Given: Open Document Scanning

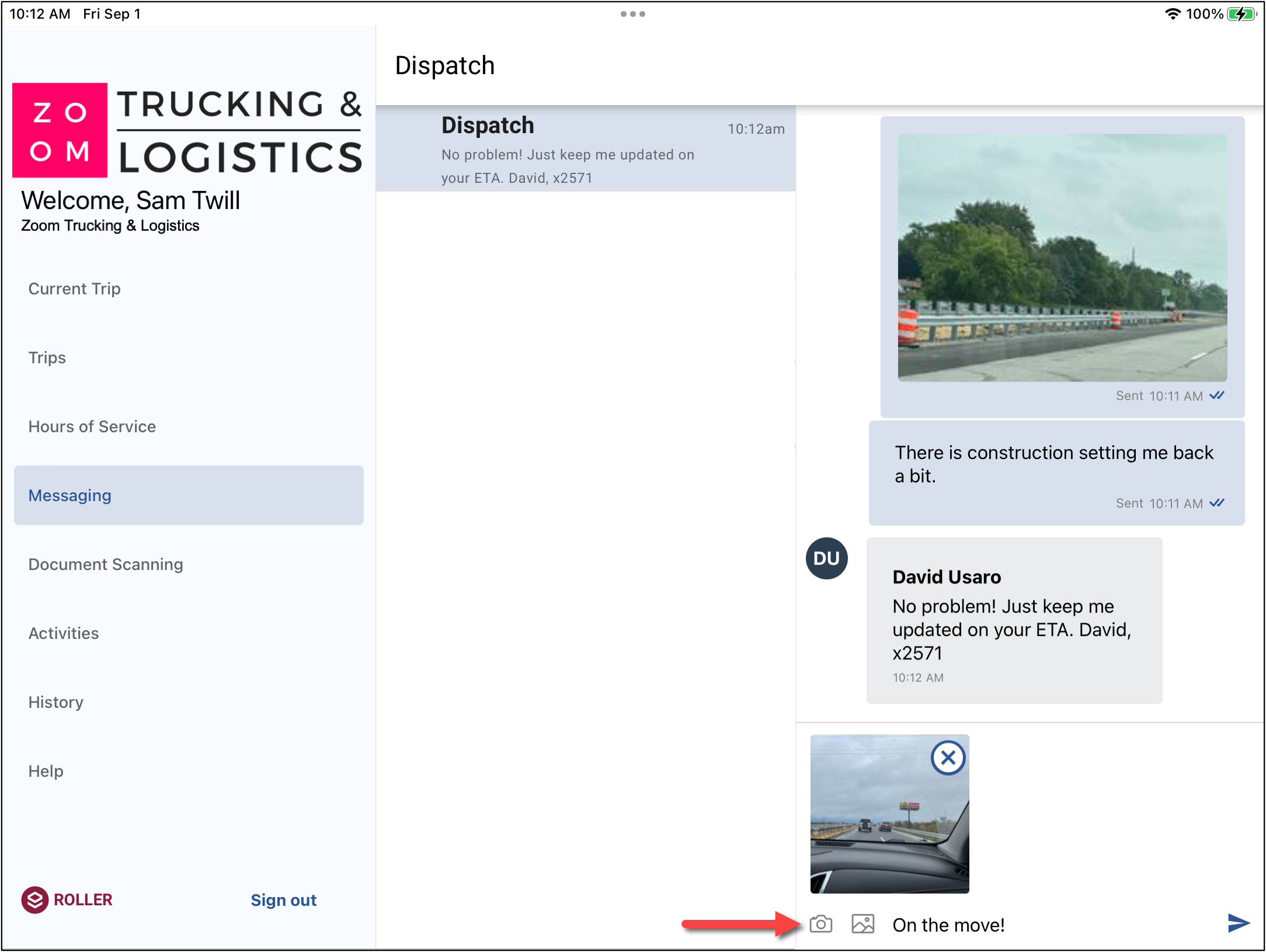Looking at the screenshot, I should click(106, 564).
